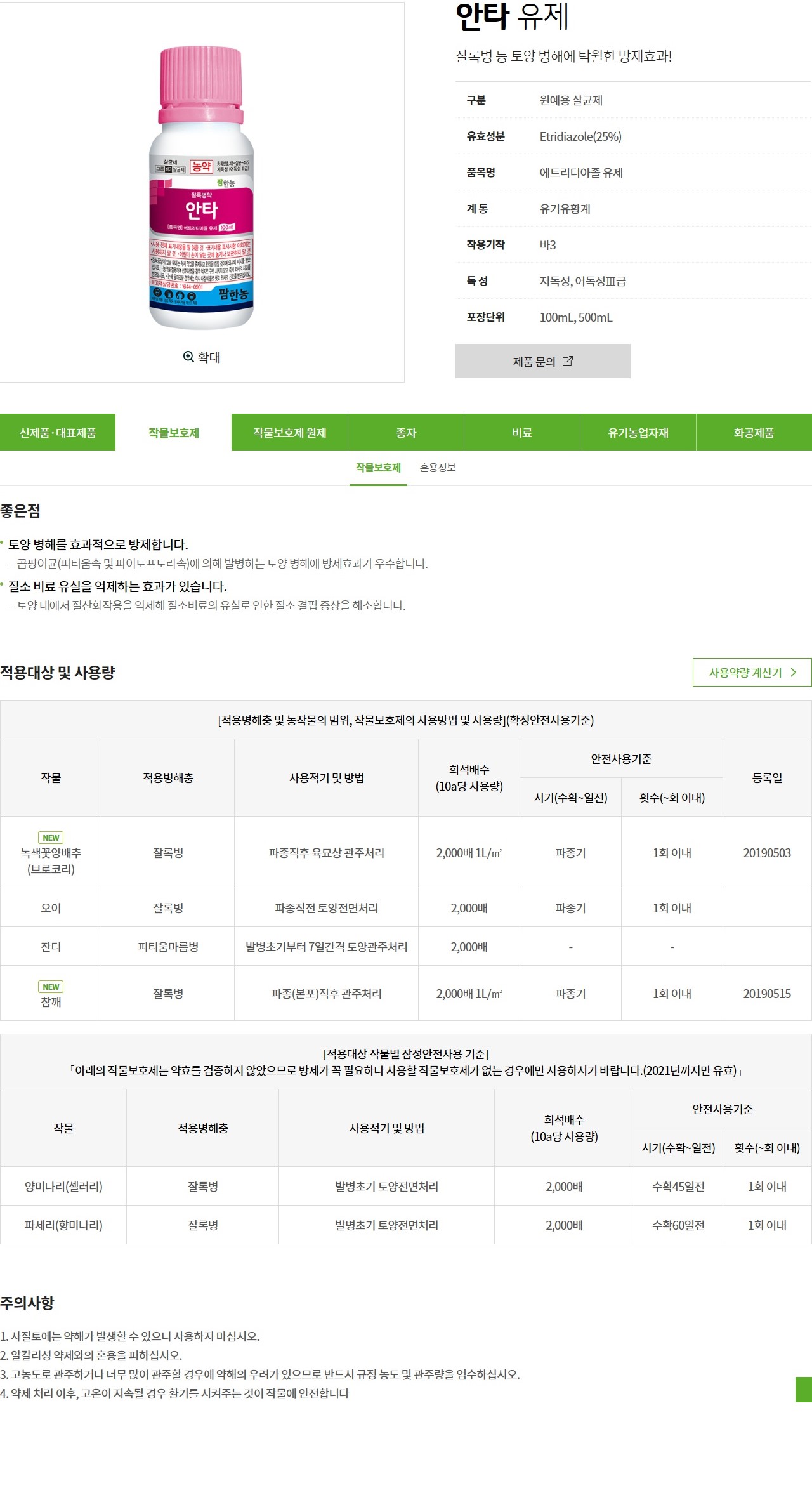
Task: Click NEW badge above 녹색꽃양배추
Action: pos(51,838)
